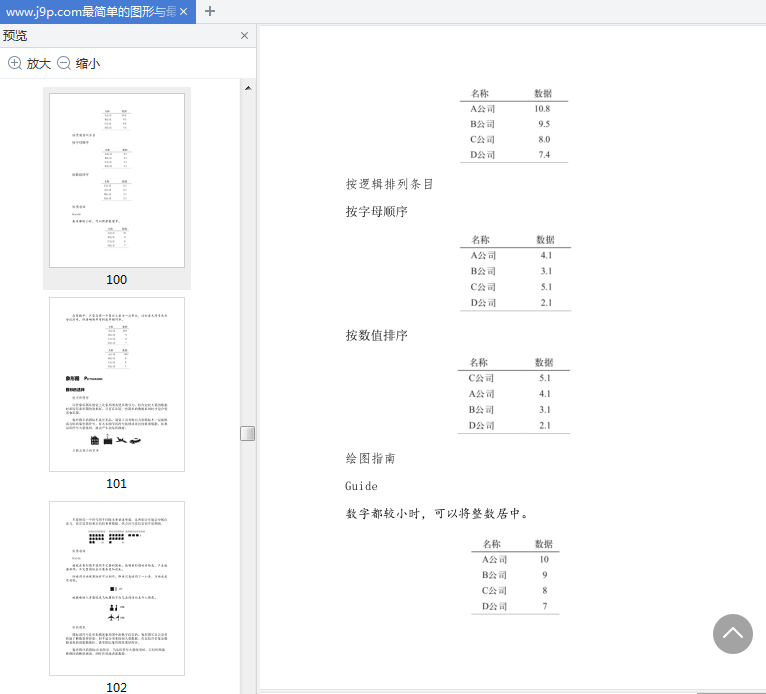766x694 pixels.
Task: Click the first row value 5.1 in sorted table
Action: coord(545,378)
